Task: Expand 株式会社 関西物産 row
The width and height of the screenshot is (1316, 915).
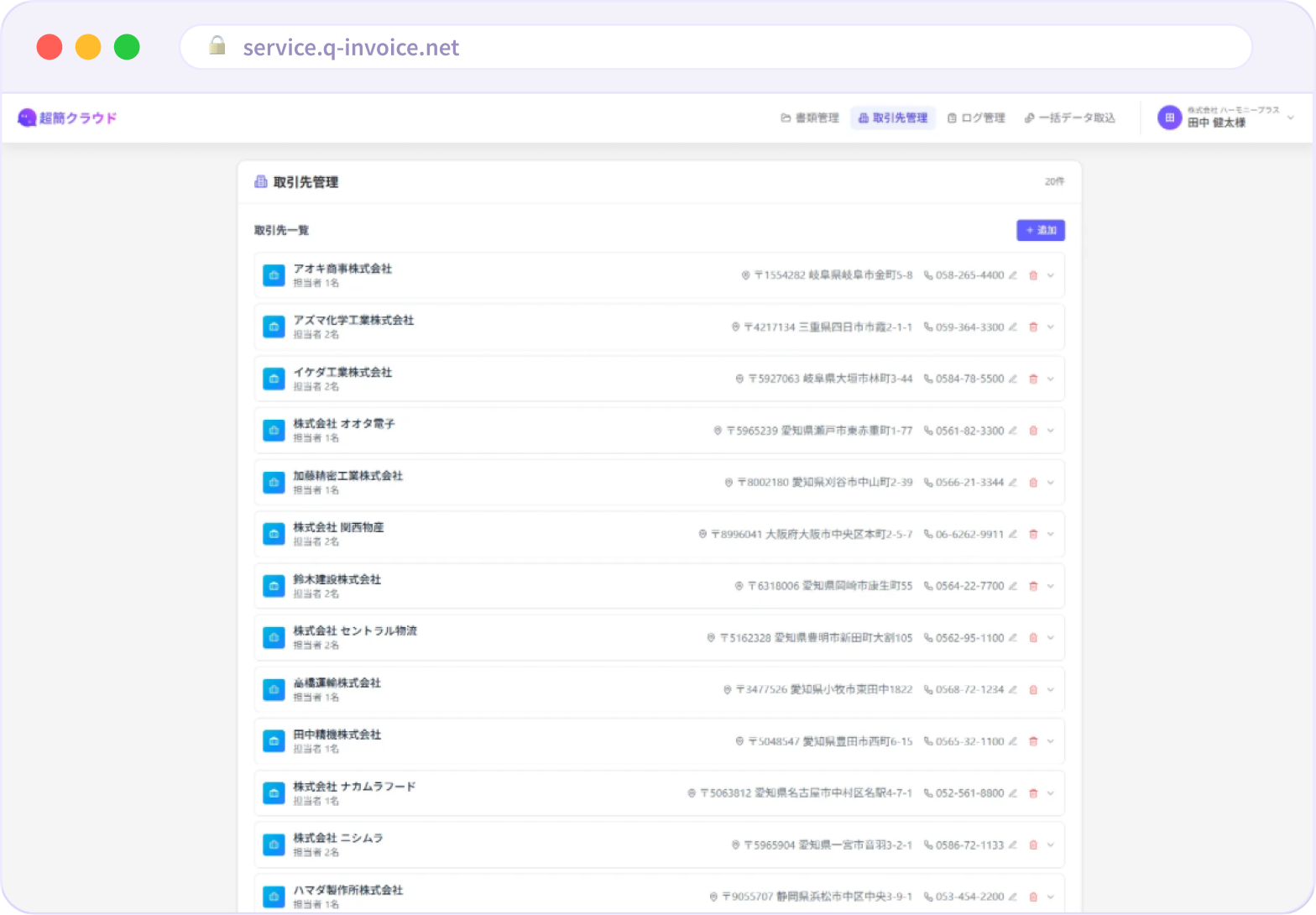Action: point(1051,534)
